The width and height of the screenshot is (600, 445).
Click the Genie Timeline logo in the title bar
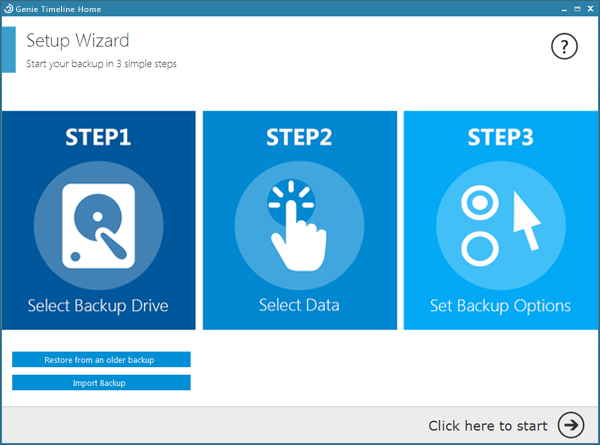click(x=8, y=8)
